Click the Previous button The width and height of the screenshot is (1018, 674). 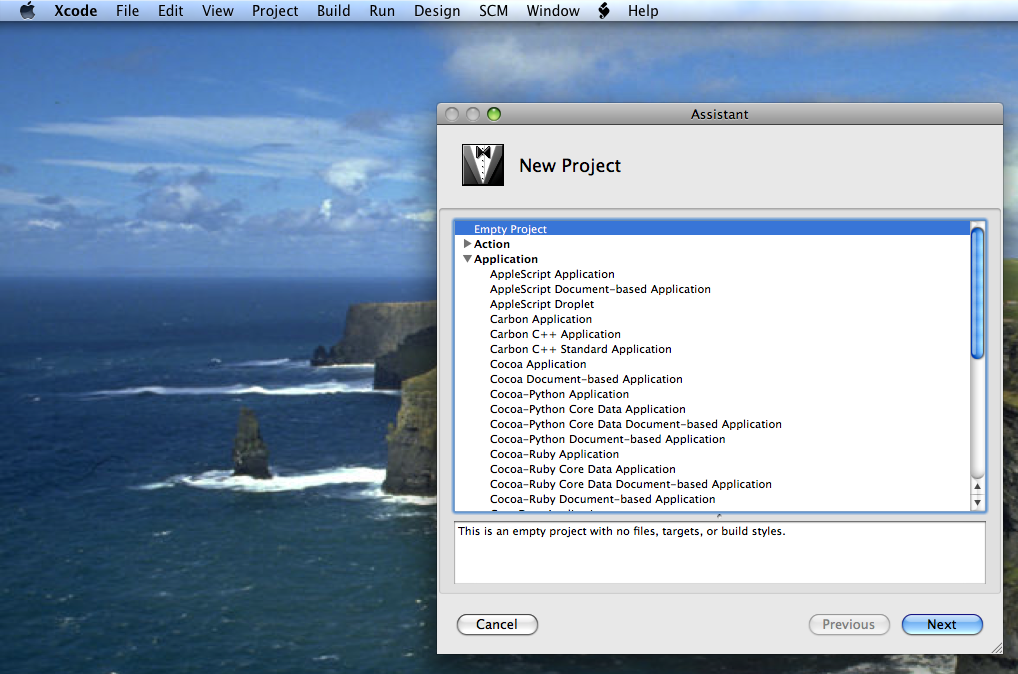[849, 625]
